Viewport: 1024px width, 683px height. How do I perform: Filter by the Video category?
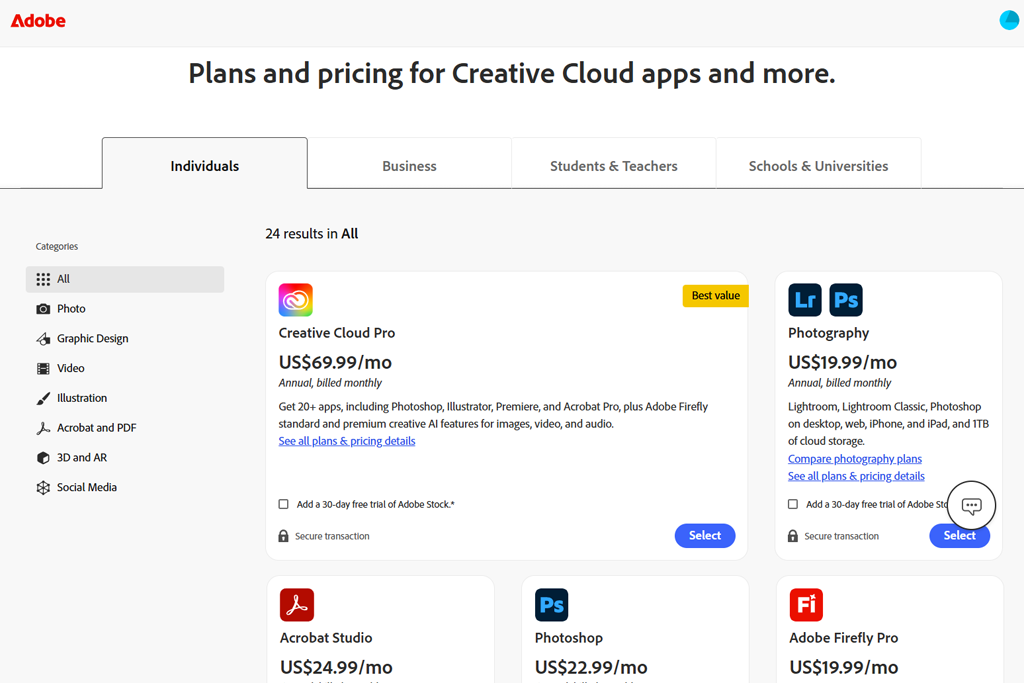point(125,368)
